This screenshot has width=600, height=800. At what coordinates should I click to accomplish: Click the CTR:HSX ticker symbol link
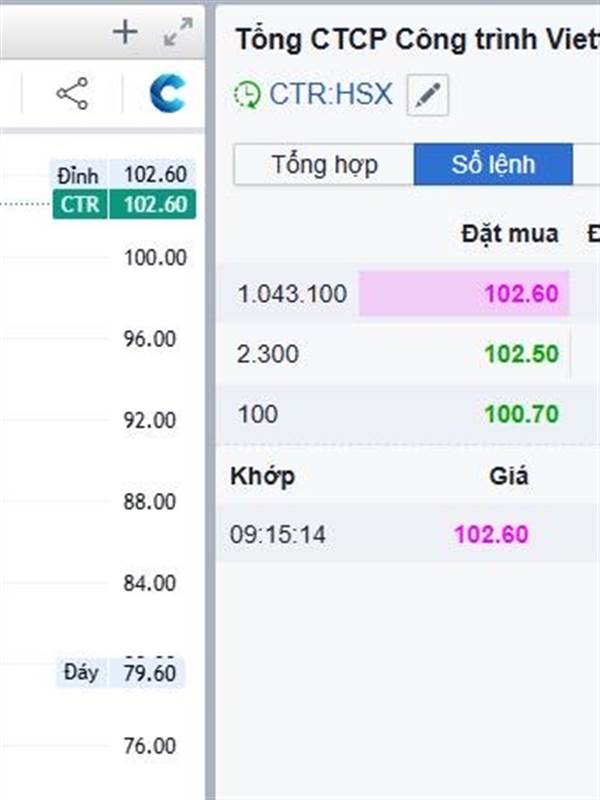[331, 95]
